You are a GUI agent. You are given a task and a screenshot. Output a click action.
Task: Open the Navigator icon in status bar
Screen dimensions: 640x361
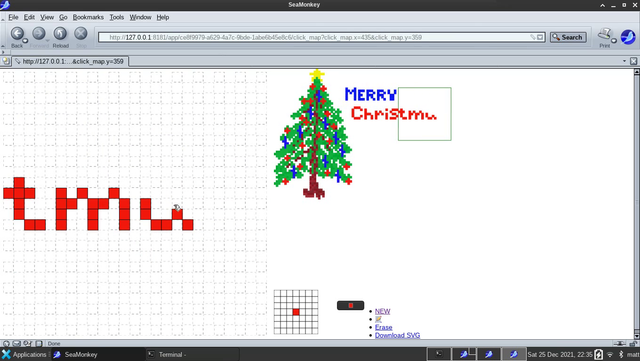[6, 343]
